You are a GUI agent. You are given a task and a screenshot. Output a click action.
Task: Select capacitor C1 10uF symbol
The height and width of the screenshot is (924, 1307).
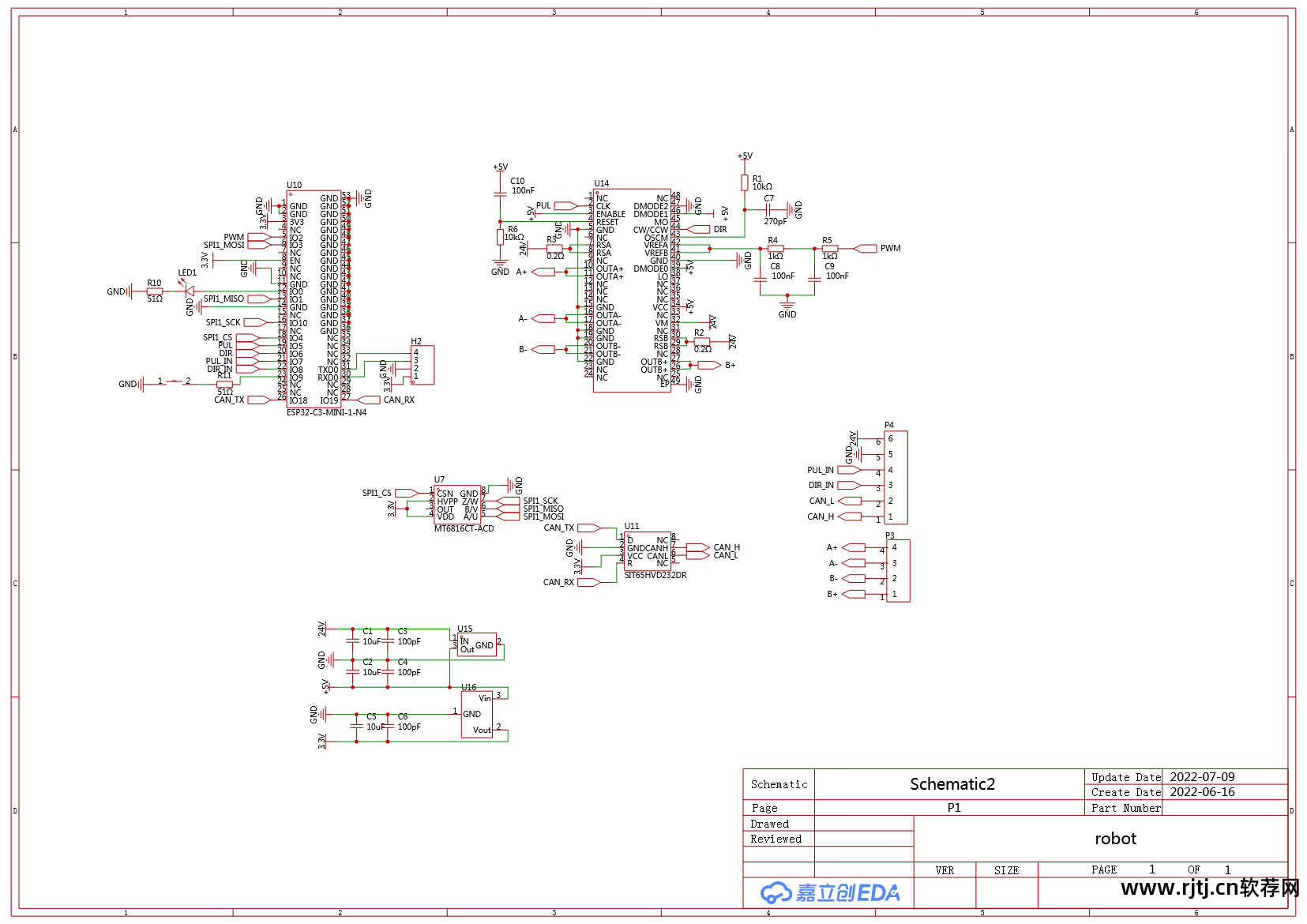pyautogui.click(x=352, y=640)
